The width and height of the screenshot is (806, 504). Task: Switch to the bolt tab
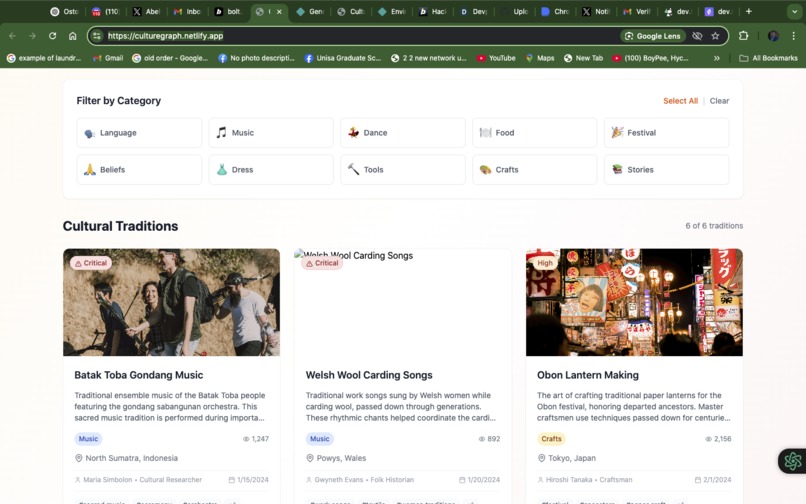point(228,11)
